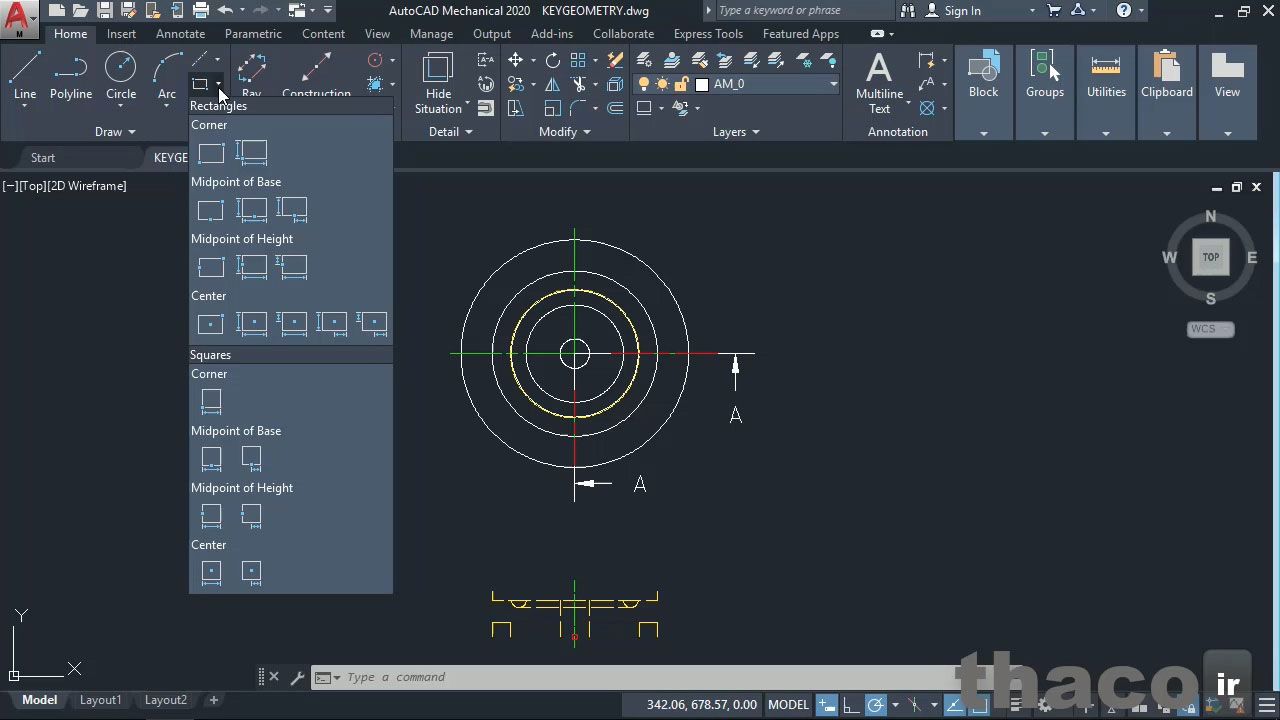Viewport: 1280px width, 720px height.
Task: Select the Erase tool in Modify
Action: click(x=616, y=60)
